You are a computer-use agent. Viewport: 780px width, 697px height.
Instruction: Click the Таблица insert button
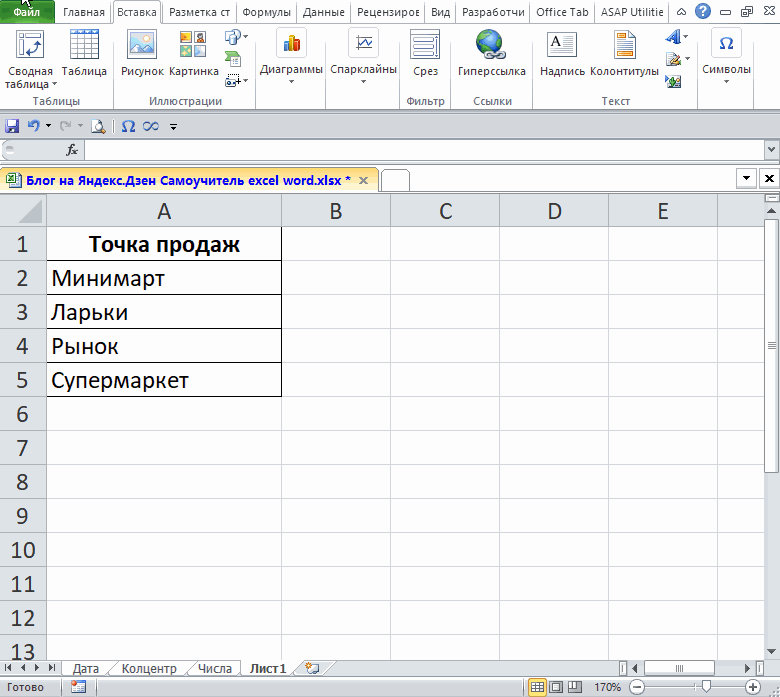84,54
